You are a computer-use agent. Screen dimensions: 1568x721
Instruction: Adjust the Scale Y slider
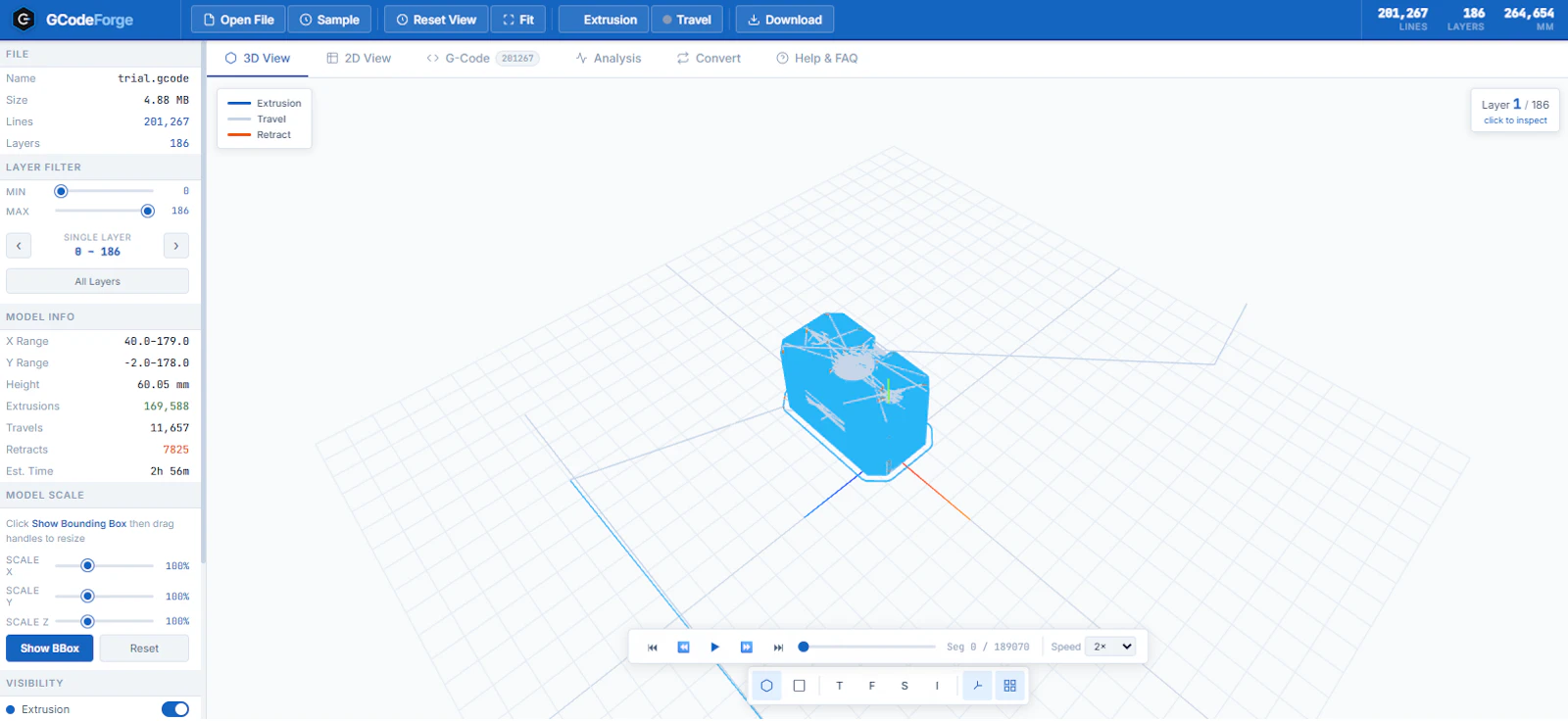pos(104,596)
